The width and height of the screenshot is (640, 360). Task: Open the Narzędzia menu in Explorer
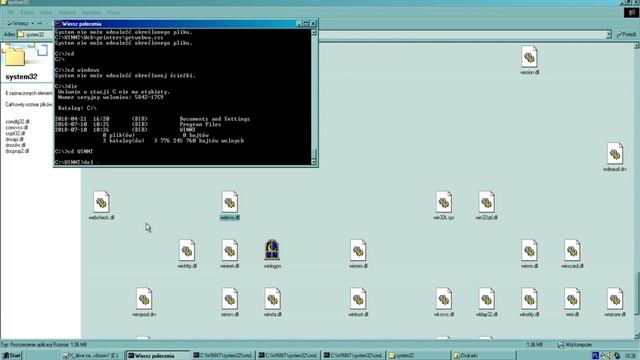(x=91, y=13)
